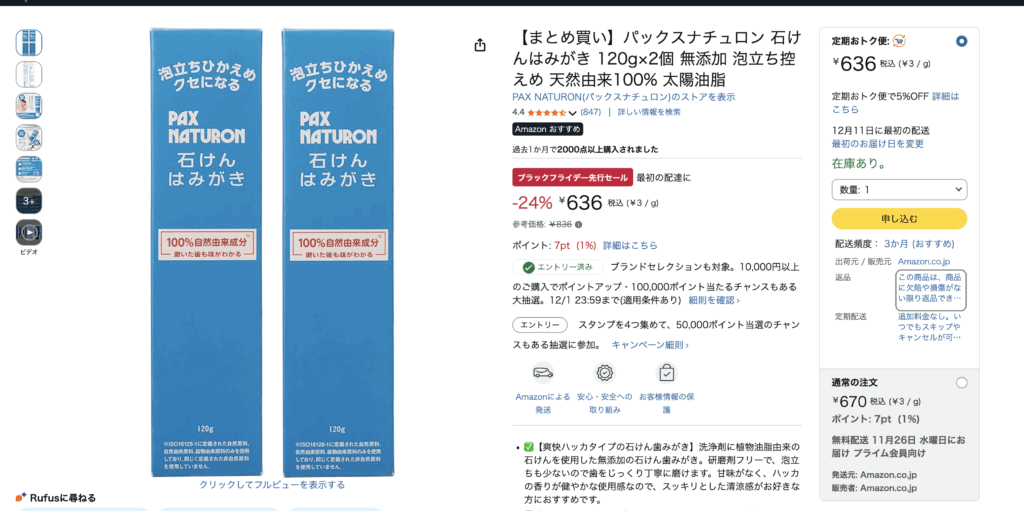Click the お客様情報の保護 privacy icon
Image resolution: width=1024 pixels, height=511 pixels.
point(666,372)
